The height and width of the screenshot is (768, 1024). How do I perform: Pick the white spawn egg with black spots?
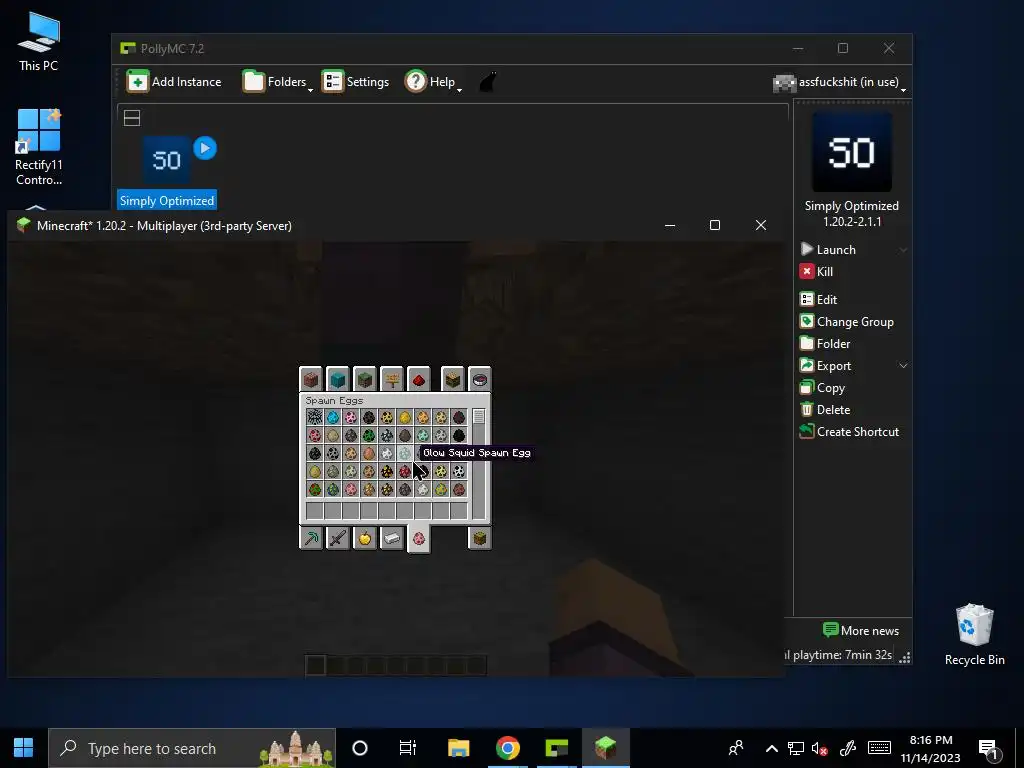point(459,471)
